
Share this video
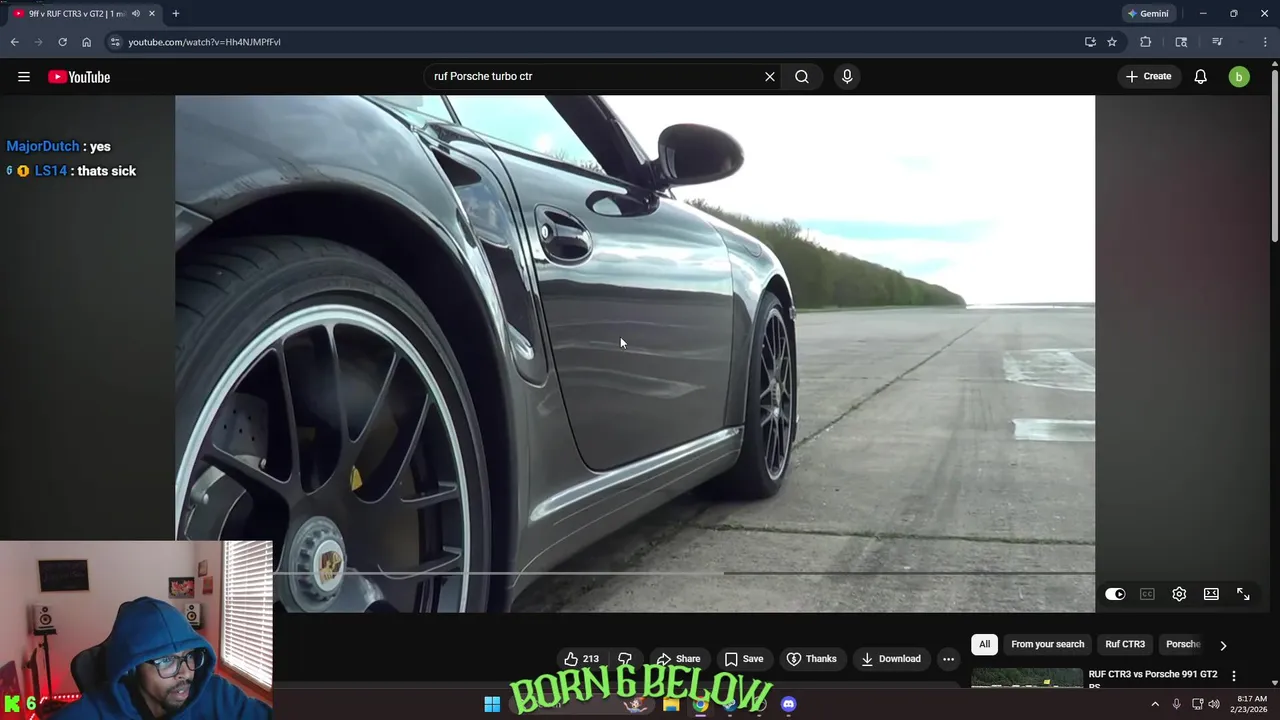point(678,659)
